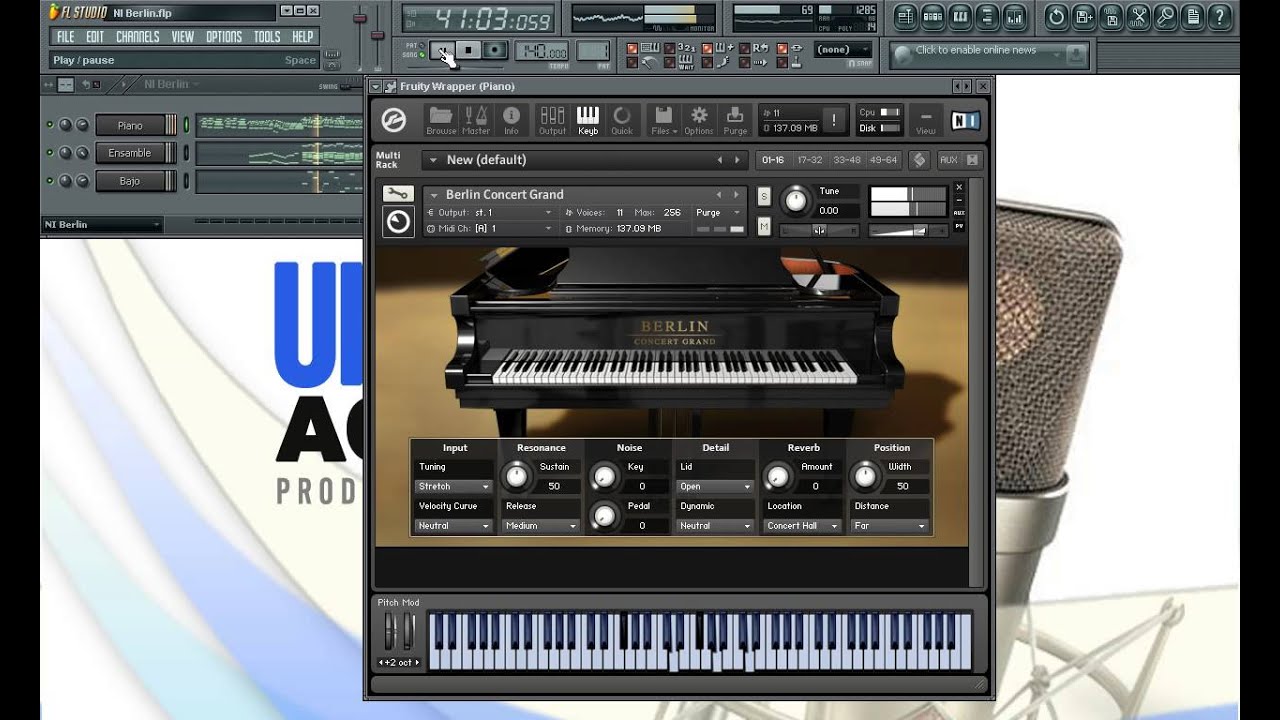The image size is (1280, 720).
Task: Open Kontakt Options gear
Action: click(x=699, y=120)
